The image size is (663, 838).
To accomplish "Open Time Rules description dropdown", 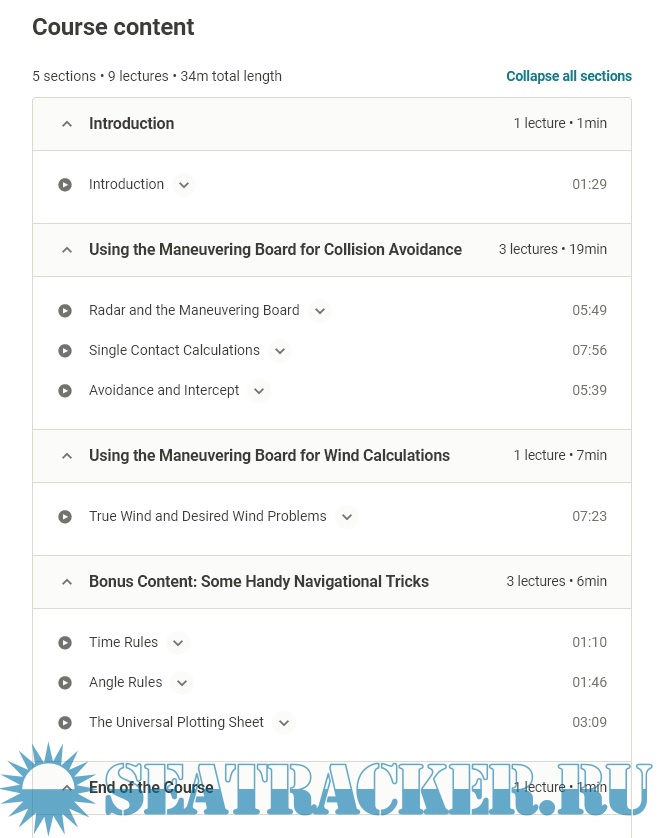I will (178, 643).
